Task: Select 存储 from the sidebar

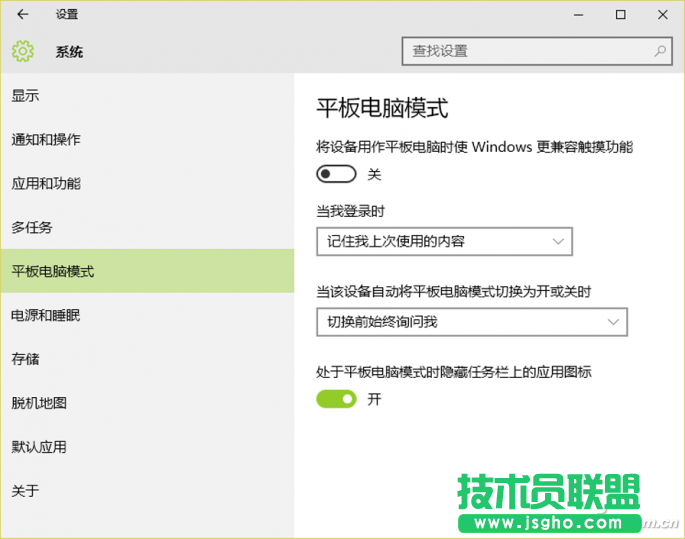Action: coord(26,359)
